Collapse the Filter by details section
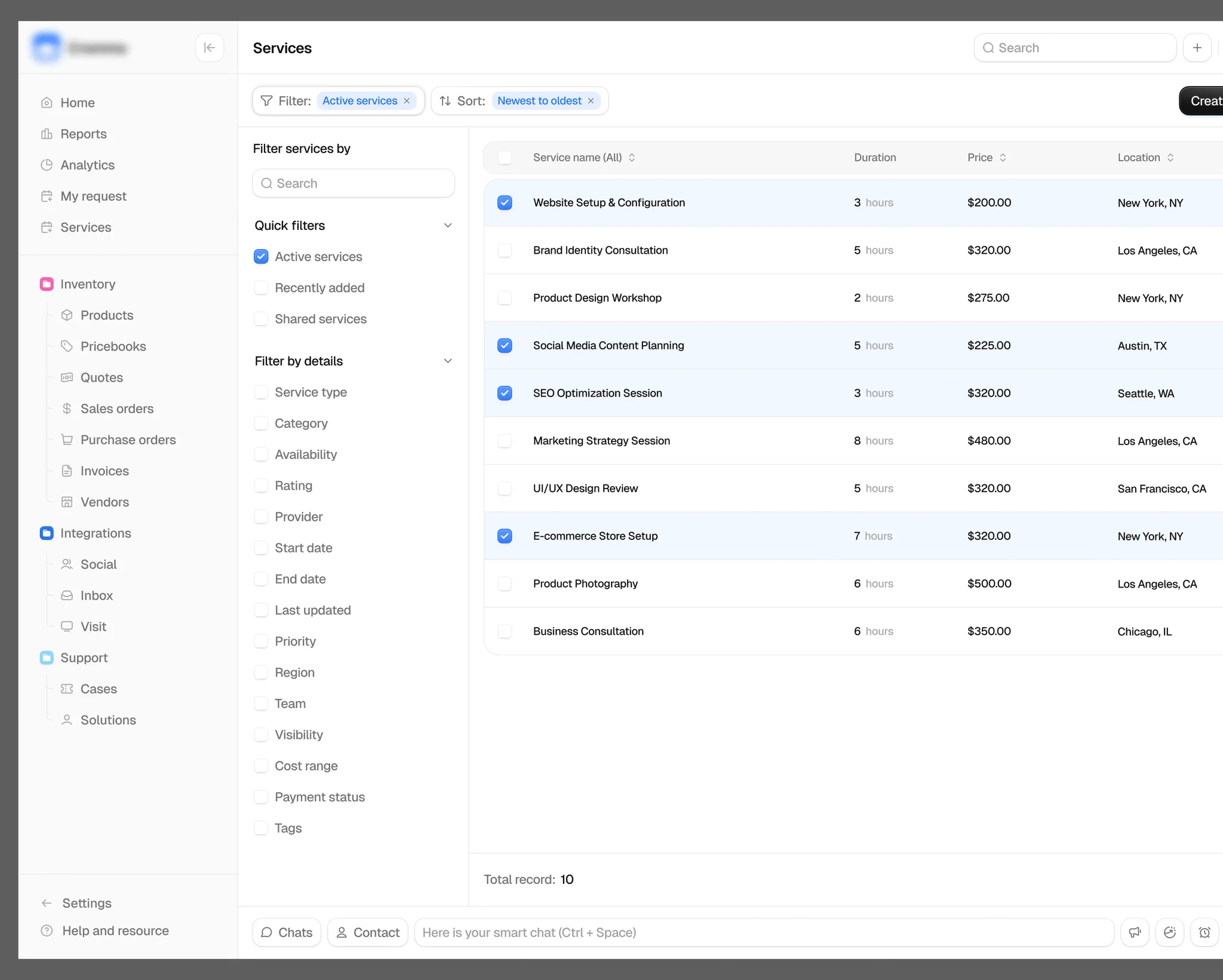The image size is (1223, 980). [x=448, y=361]
